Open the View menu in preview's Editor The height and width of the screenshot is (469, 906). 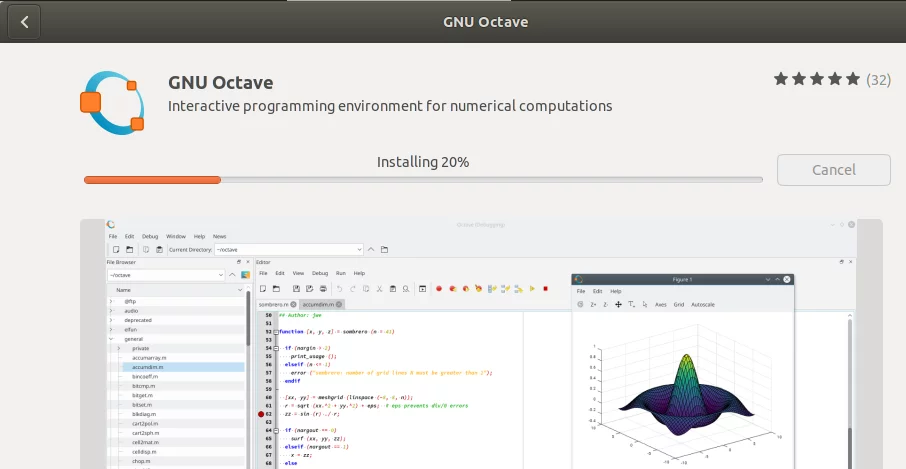click(298, 273)
